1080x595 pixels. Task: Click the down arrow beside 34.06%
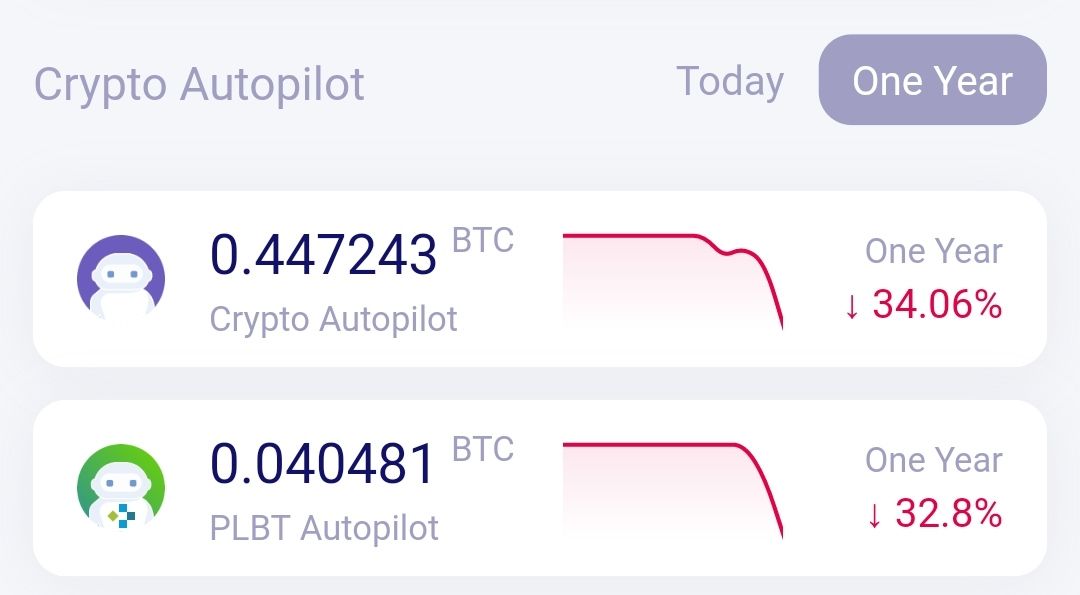coord(852,306)
